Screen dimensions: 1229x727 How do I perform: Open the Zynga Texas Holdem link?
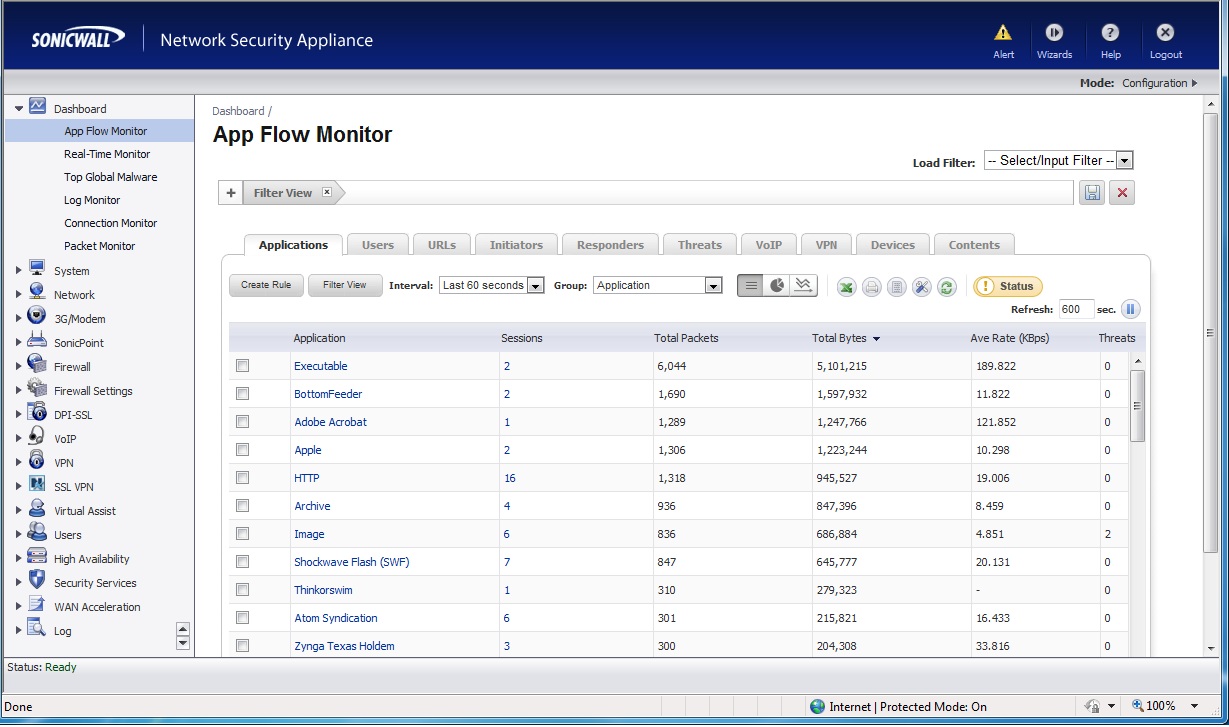click(344, 646)
